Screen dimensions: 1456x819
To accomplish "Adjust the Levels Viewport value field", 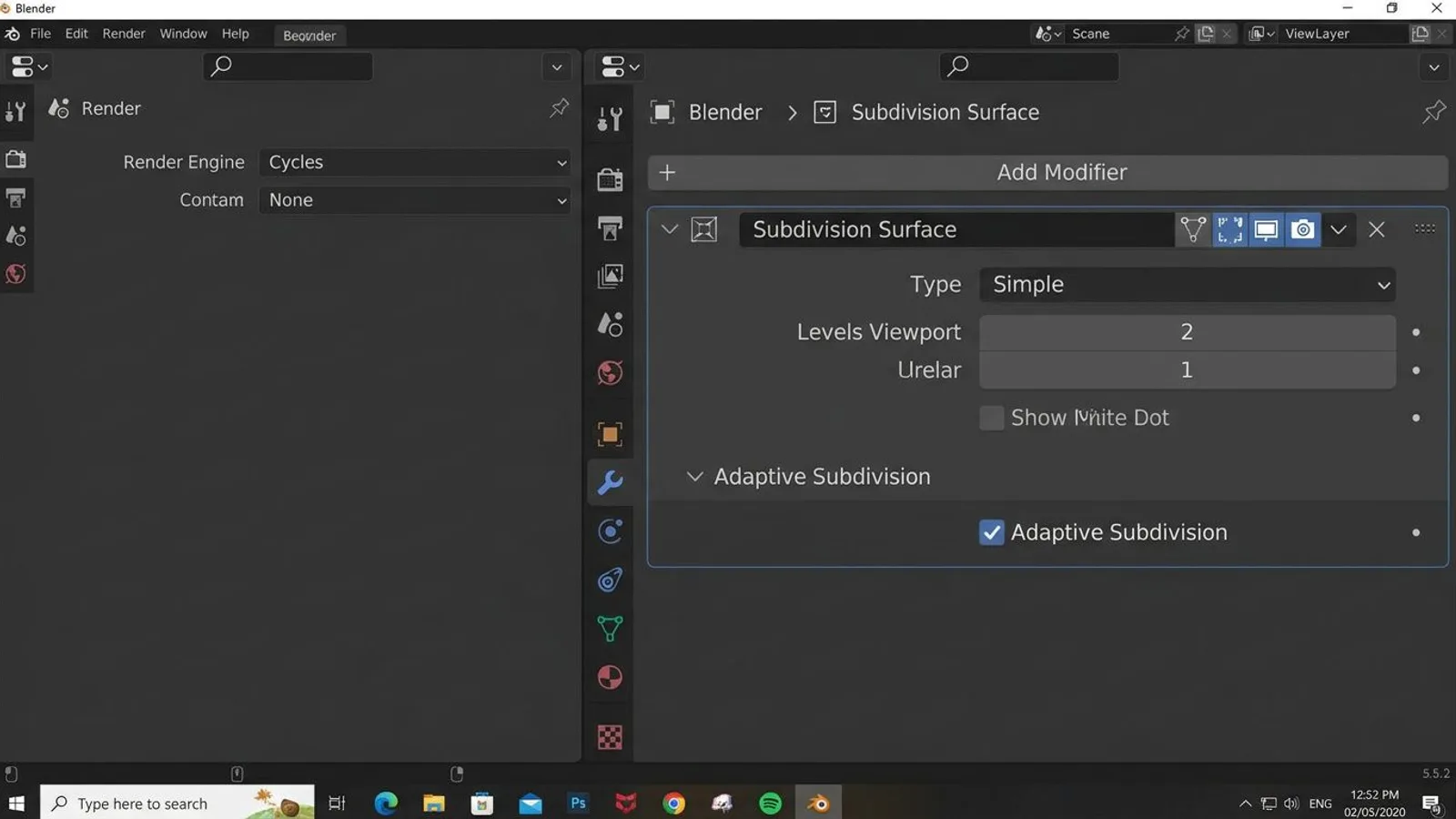I will coord(1188,332).
